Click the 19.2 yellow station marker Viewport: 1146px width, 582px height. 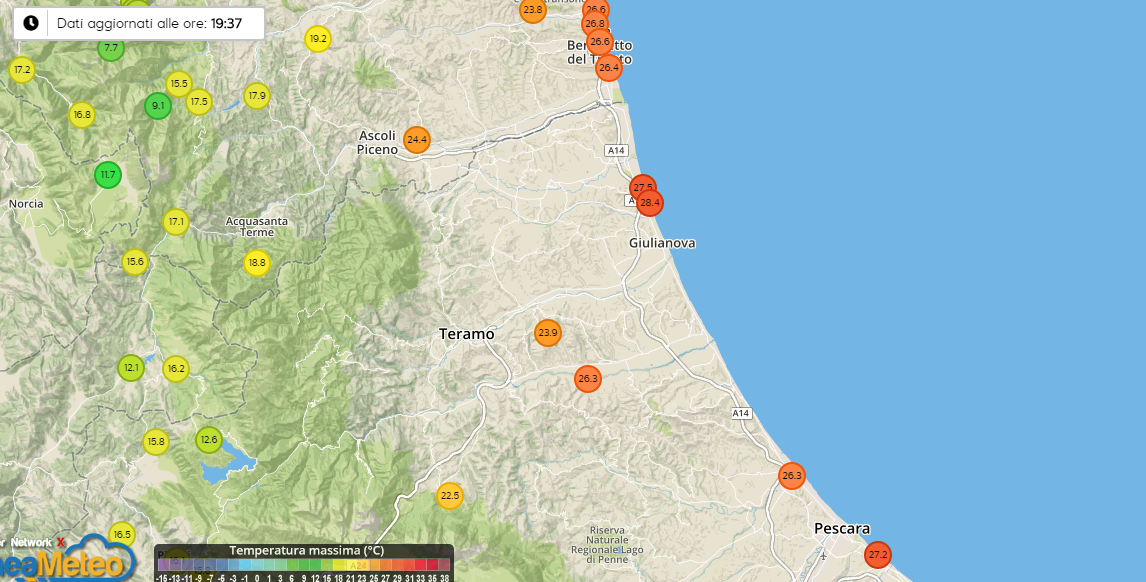click(x=317, y=40)
